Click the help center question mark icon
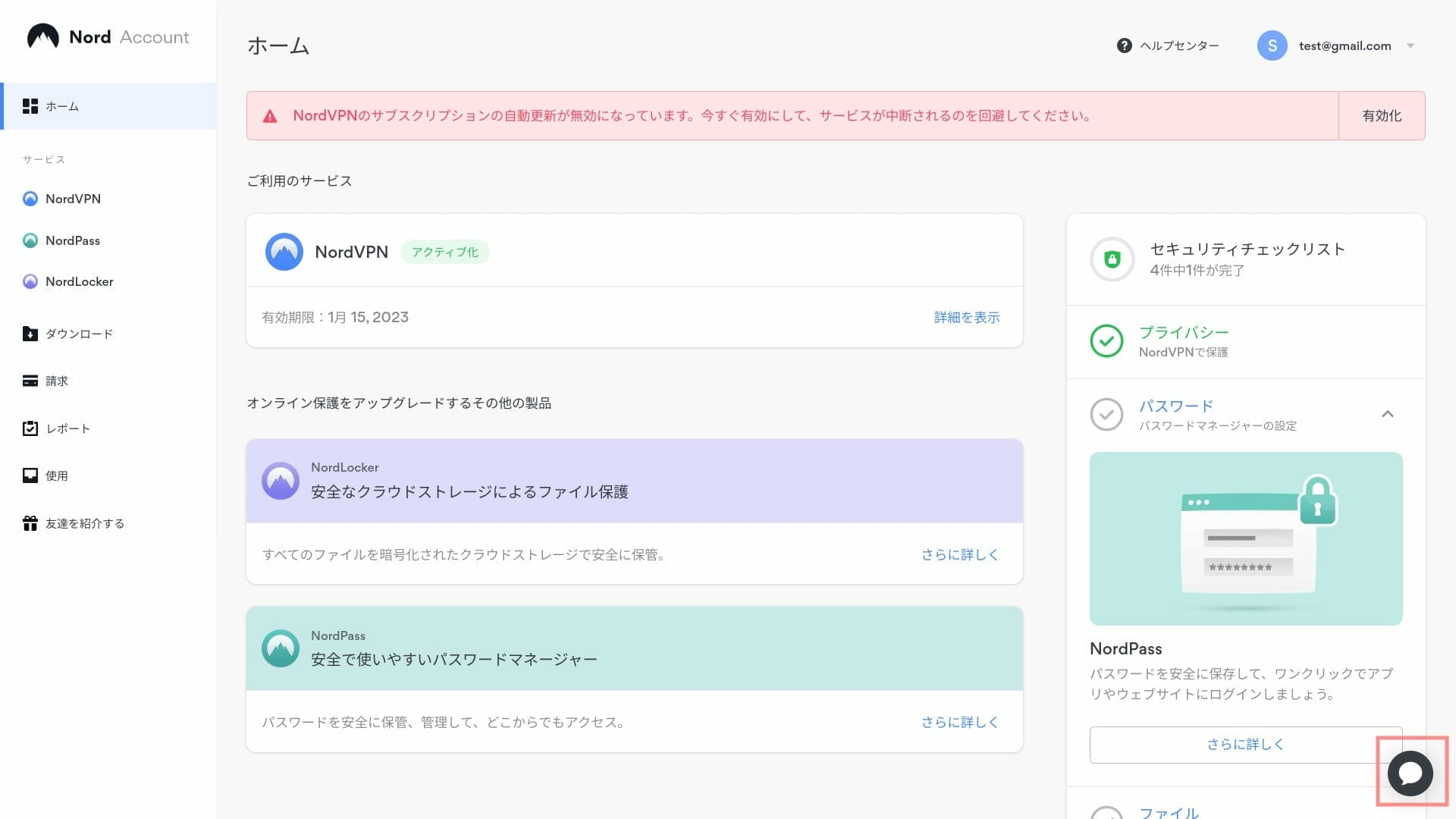 tap(1124, 45)
